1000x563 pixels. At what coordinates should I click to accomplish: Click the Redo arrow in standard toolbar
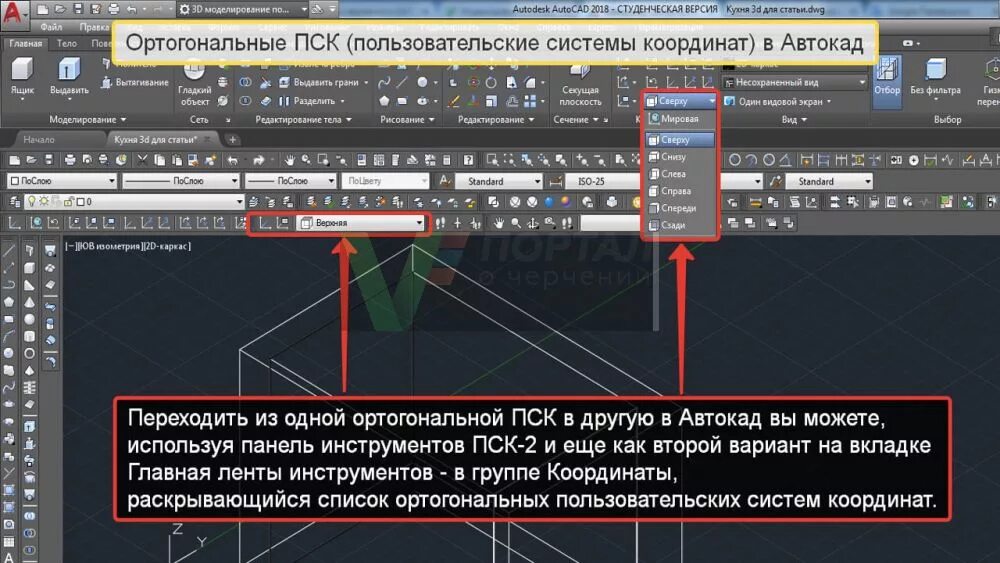click(x=258, y=160)
